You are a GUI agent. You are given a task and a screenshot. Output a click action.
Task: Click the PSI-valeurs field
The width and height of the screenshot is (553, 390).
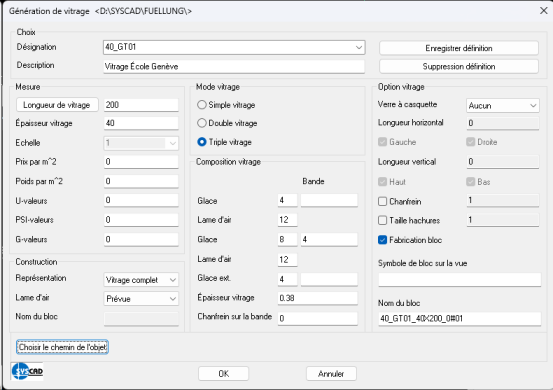tap(141, 220)
